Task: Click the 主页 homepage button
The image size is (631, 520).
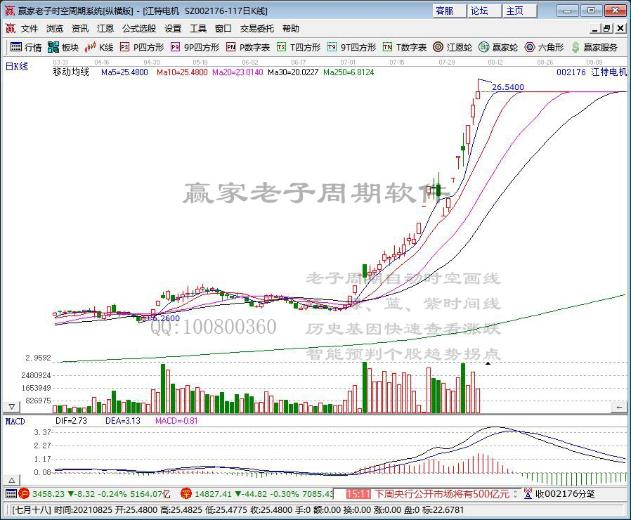Action: 520,10
